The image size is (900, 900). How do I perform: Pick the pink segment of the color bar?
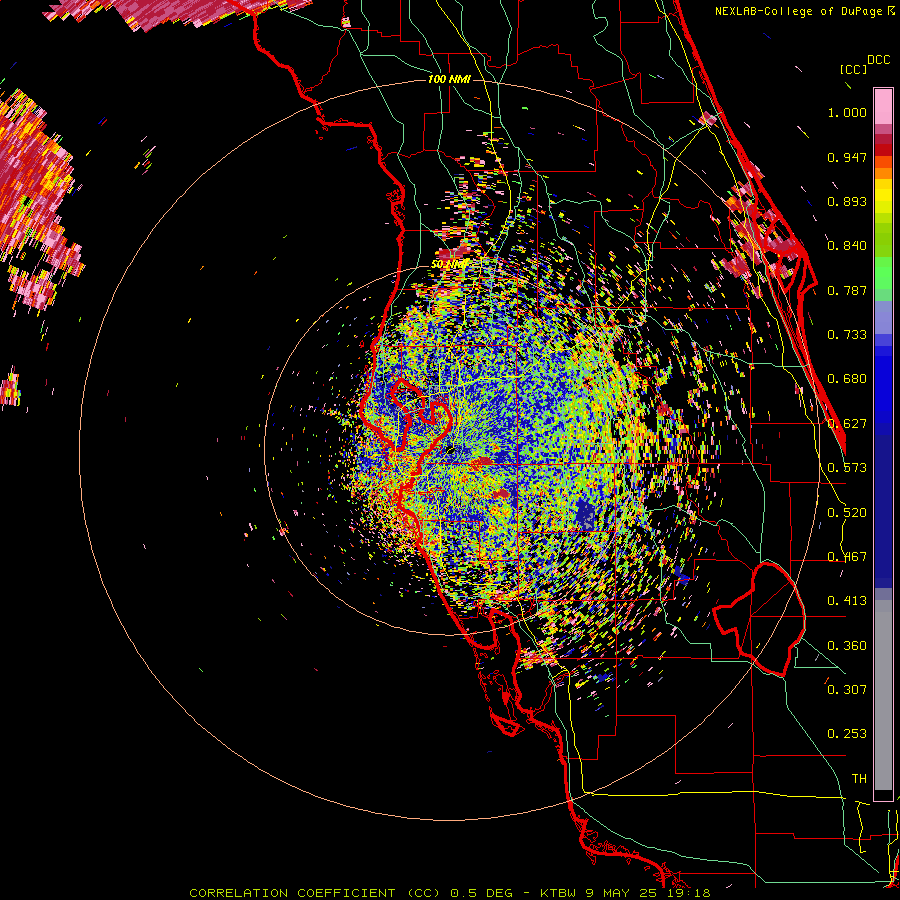[x=883, y=107]
